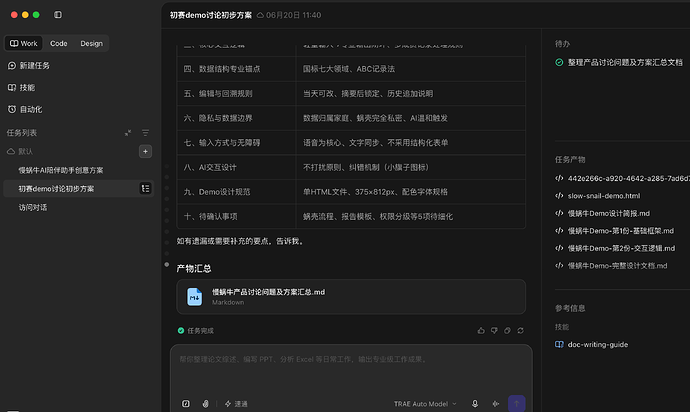Open the 慢蜗牛产品讨论问题及方案汇总.md file card

(x=351, y=297)
